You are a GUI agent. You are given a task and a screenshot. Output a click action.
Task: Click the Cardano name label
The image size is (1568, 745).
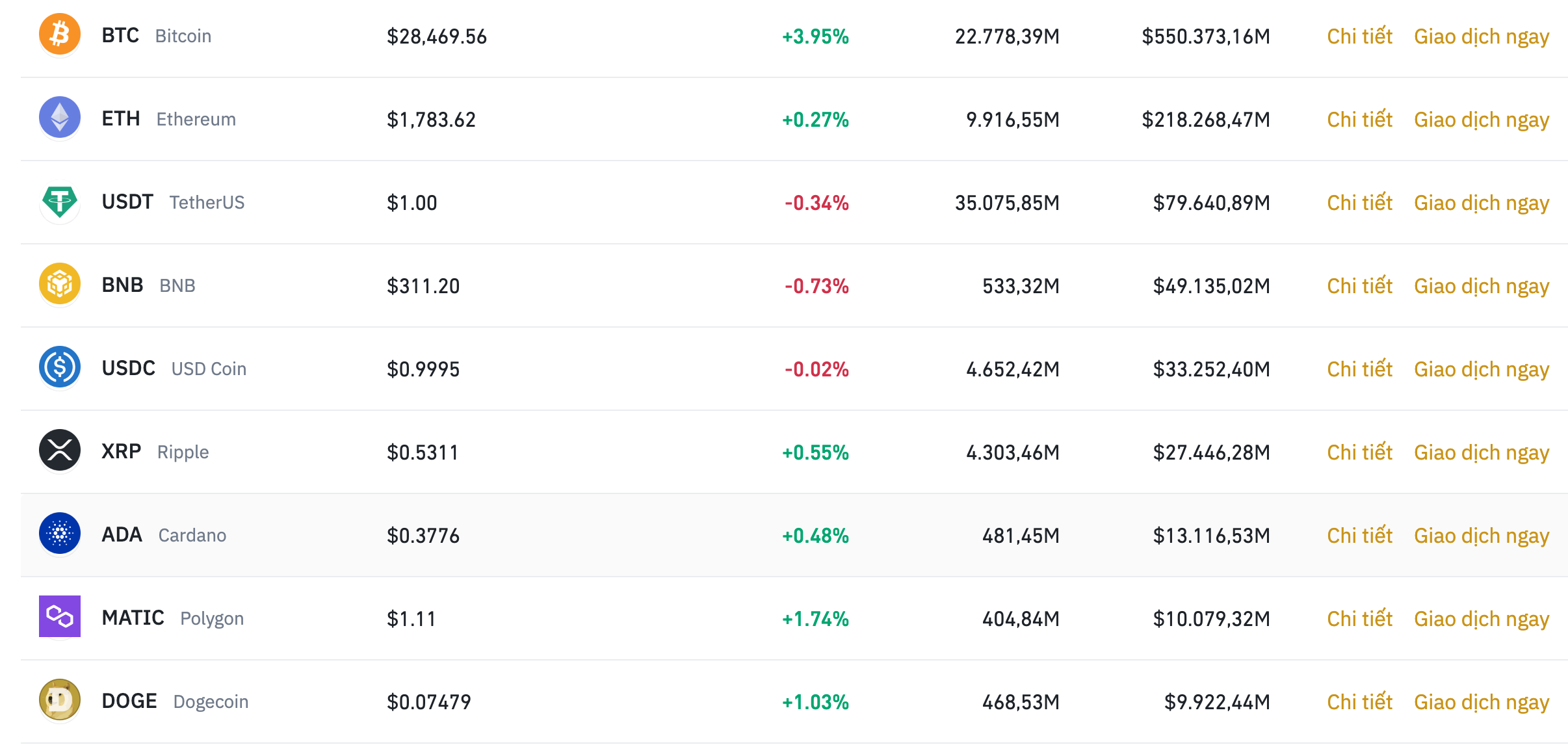click(x=192, y=535)
